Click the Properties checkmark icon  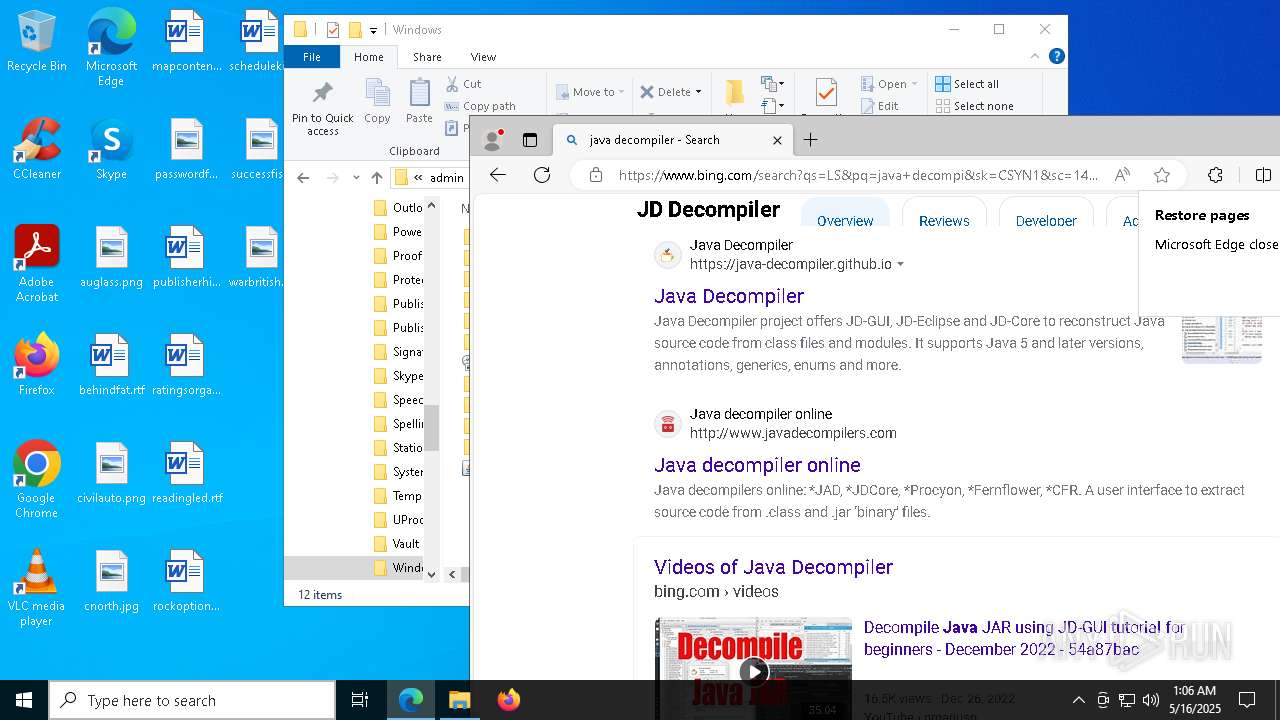coord(826,93)
